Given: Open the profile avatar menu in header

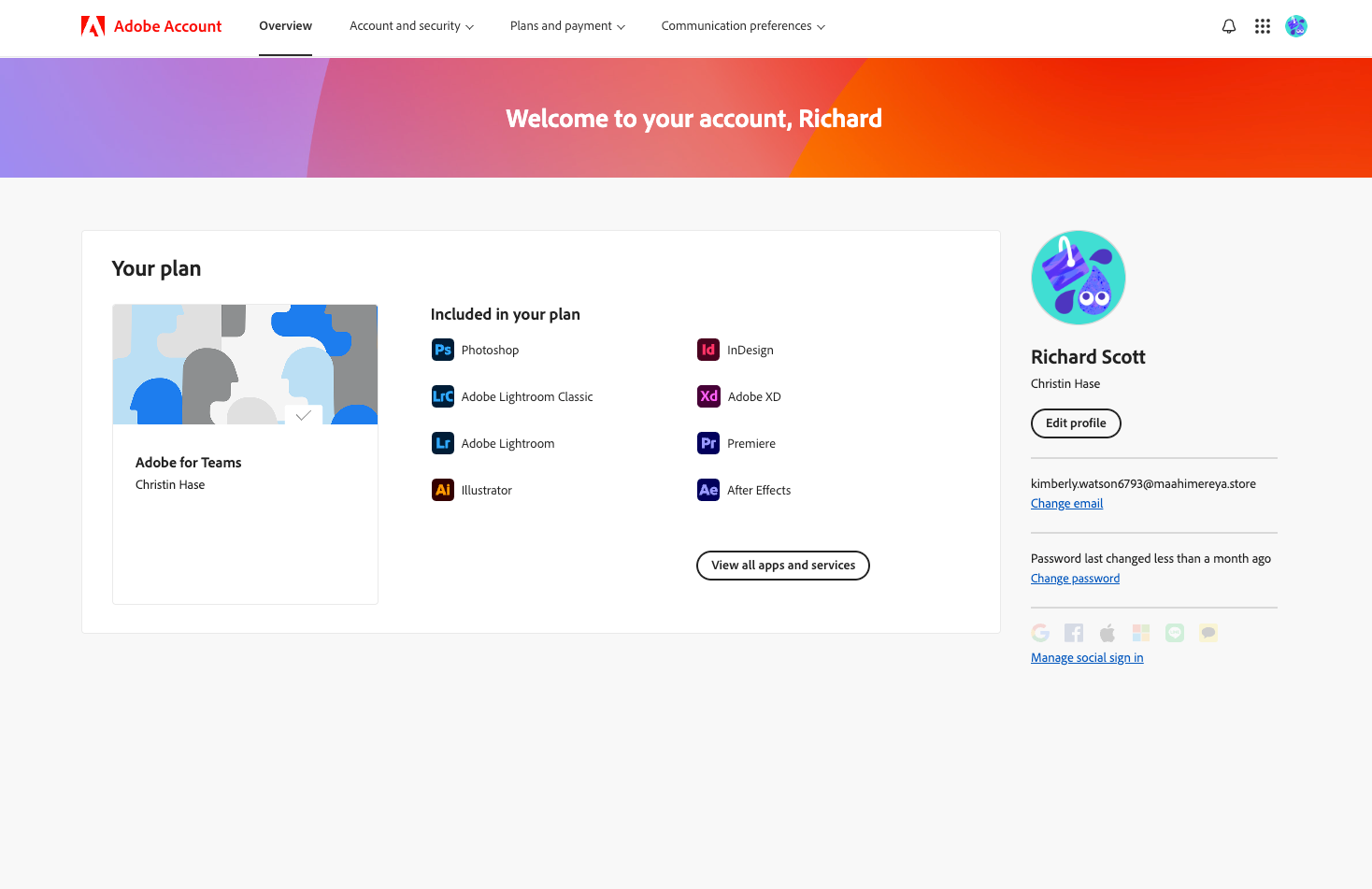Looking at the screenshot, I should point(1296,26).
